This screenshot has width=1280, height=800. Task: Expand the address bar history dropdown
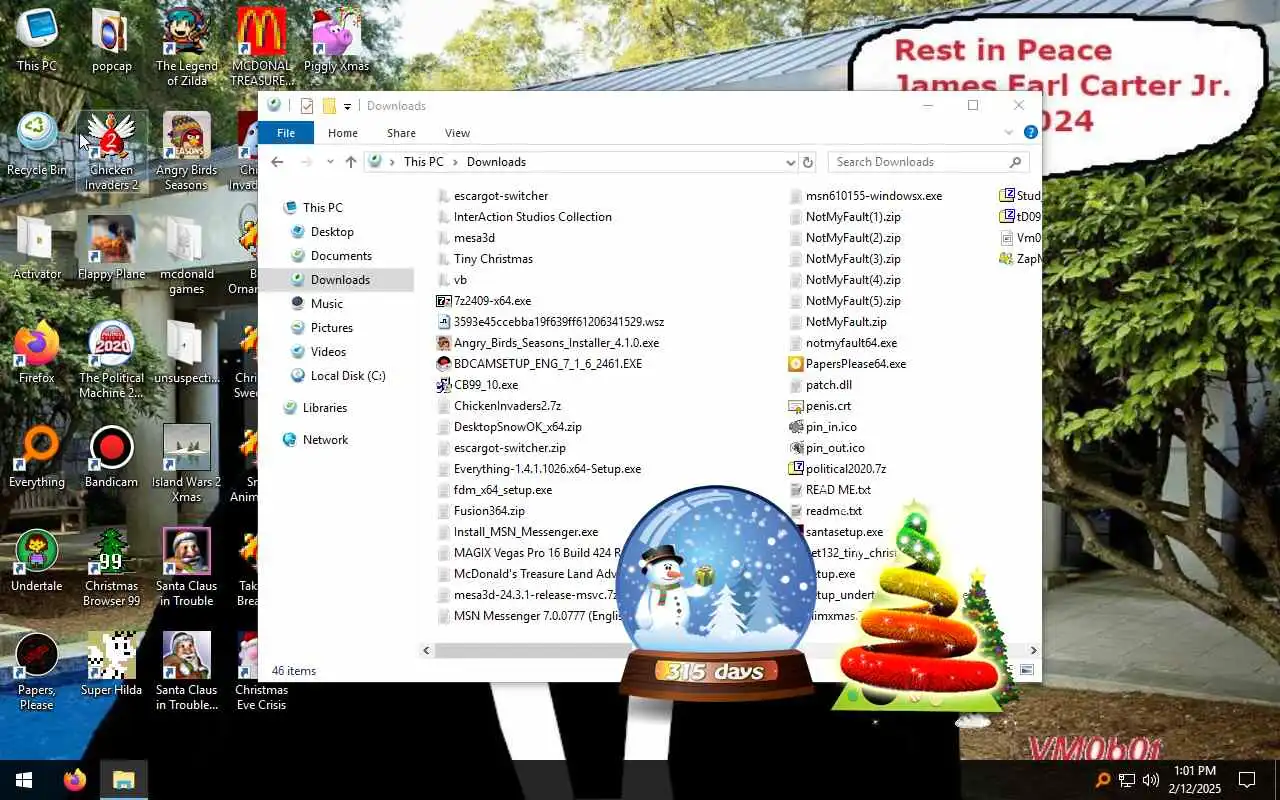coord(790,162)
